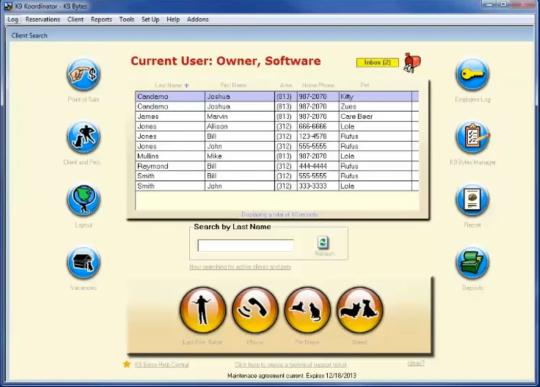
Task: Select the telephone handset search button
Action: click(x=255, y=310)
